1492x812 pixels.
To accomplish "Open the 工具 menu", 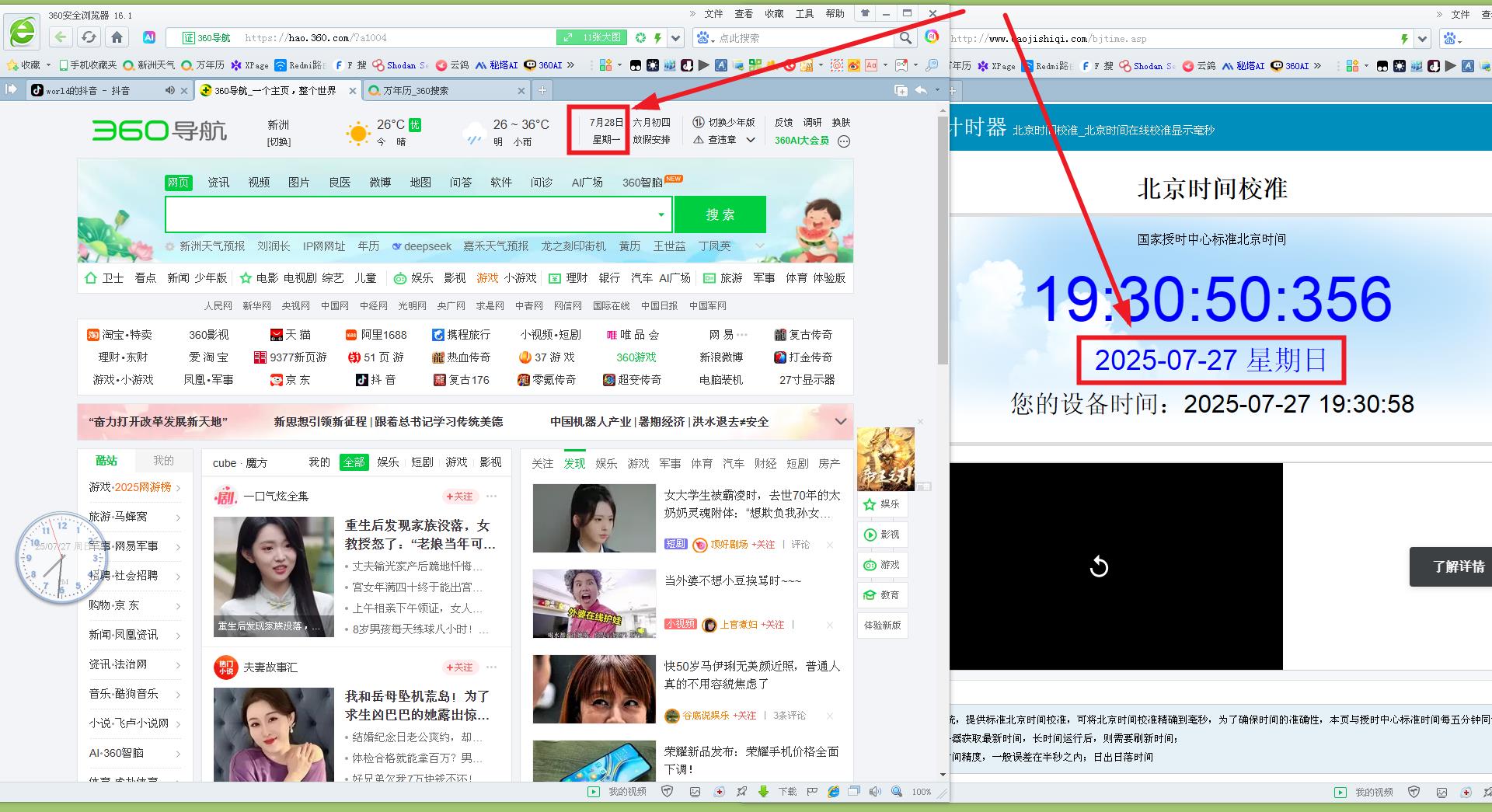I will (804, 13).
